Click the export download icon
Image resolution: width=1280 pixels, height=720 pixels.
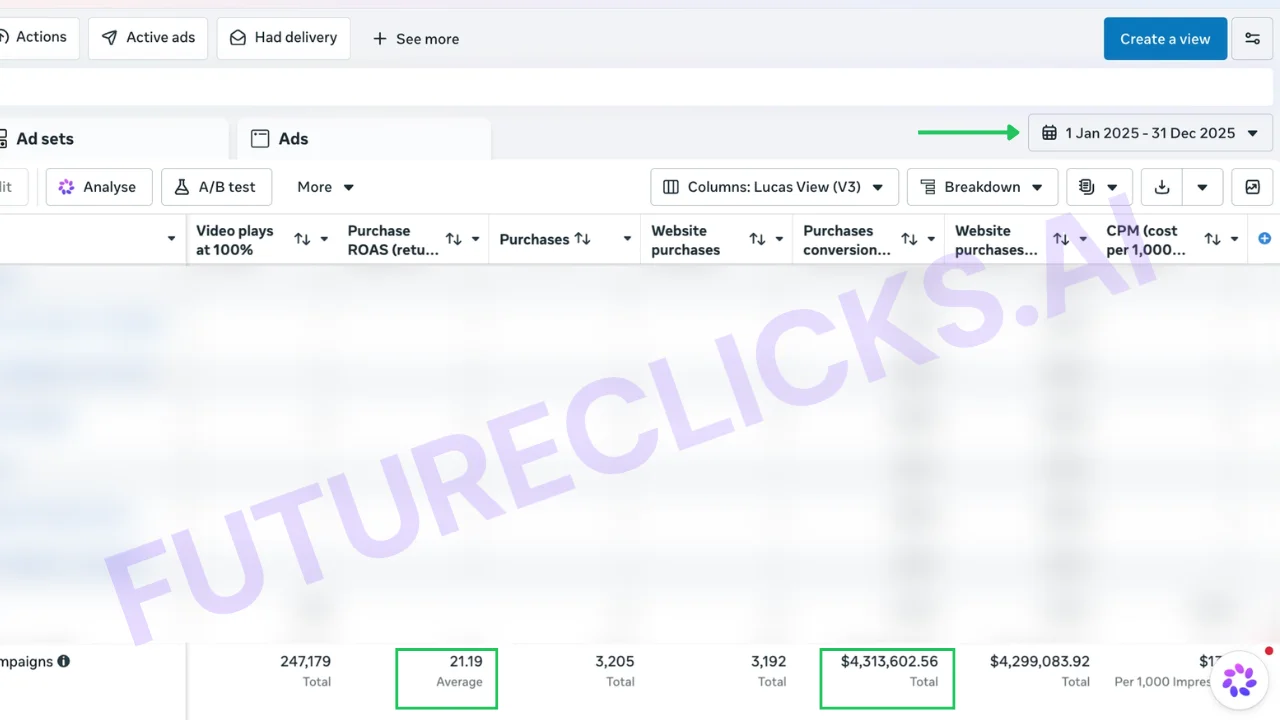tap(1161, 187)
